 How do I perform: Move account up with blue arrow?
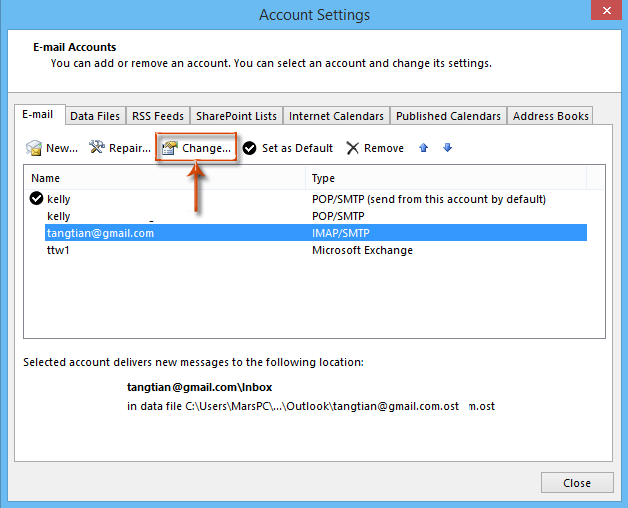[423, 148]
